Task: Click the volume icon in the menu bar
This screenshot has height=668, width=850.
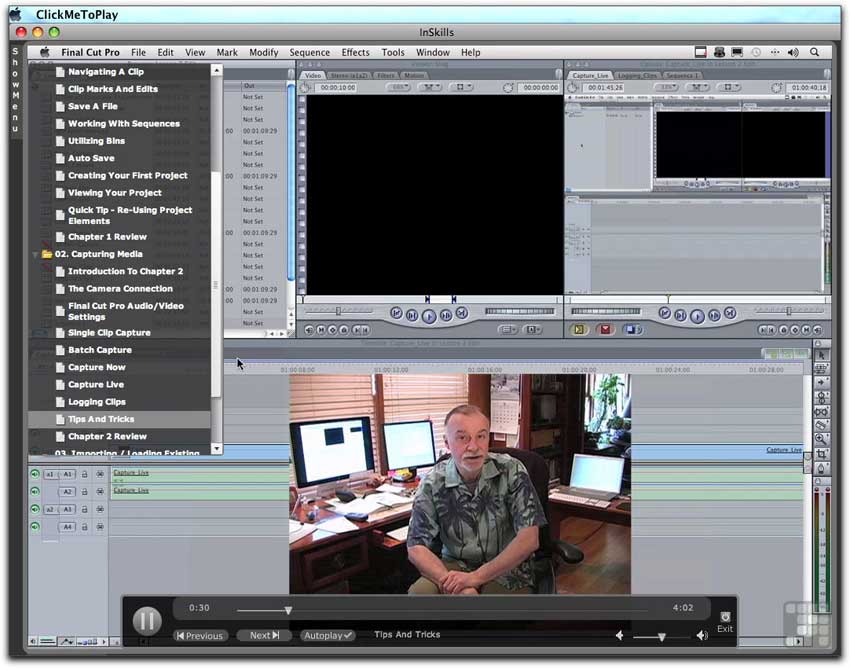Action: [793, 52]
